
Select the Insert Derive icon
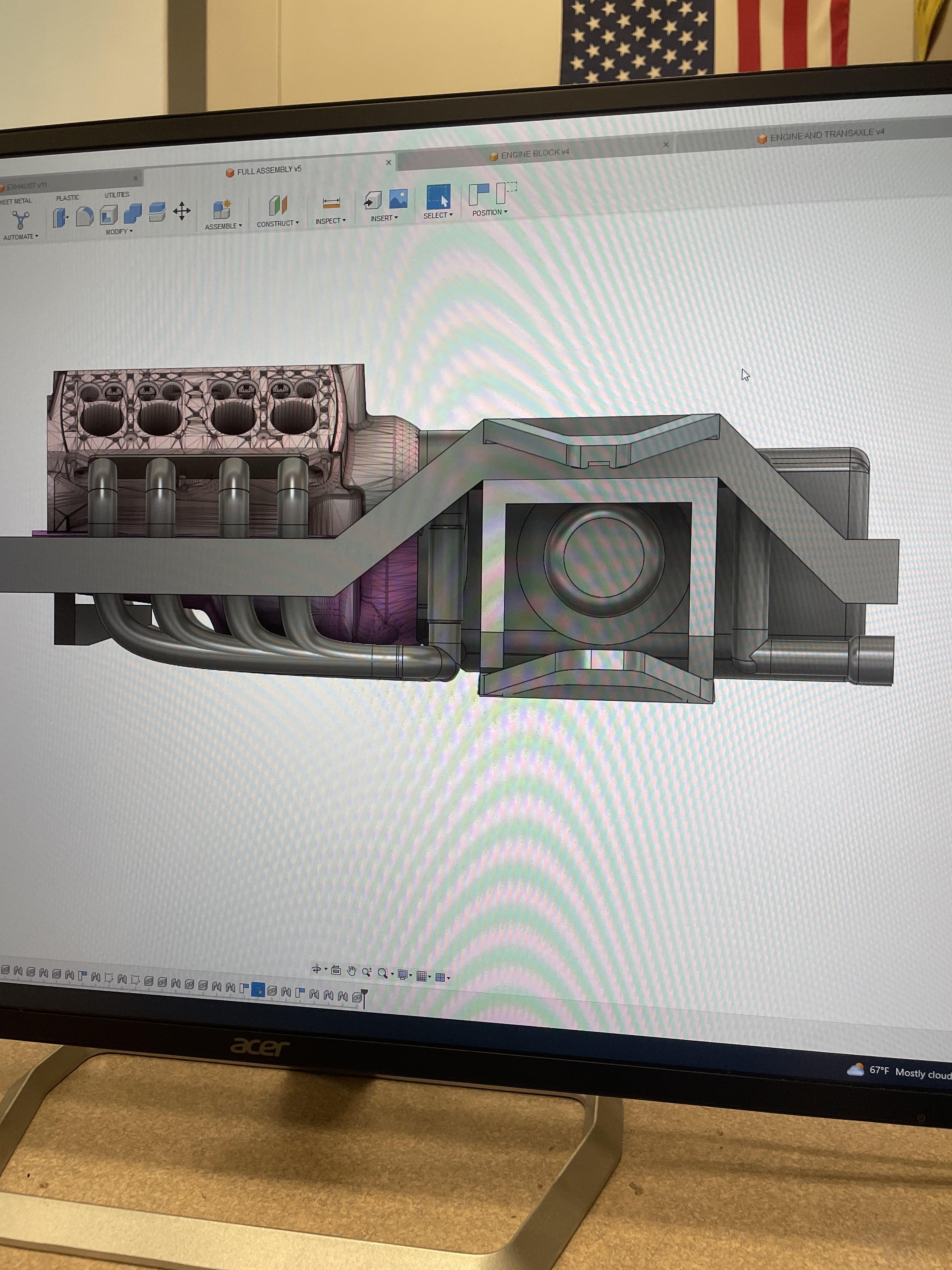coord(372,200)
